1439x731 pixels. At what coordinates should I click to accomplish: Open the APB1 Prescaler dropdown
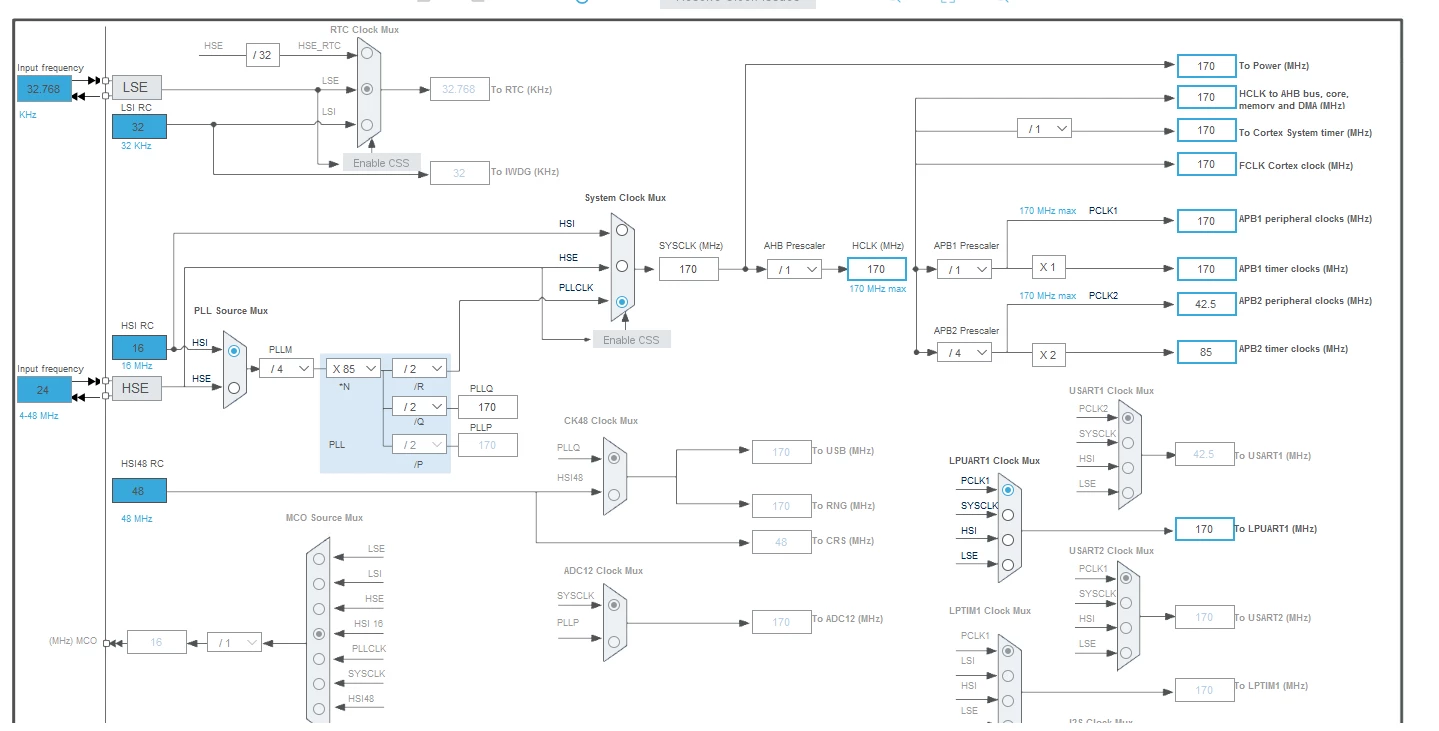click(964, 269)
